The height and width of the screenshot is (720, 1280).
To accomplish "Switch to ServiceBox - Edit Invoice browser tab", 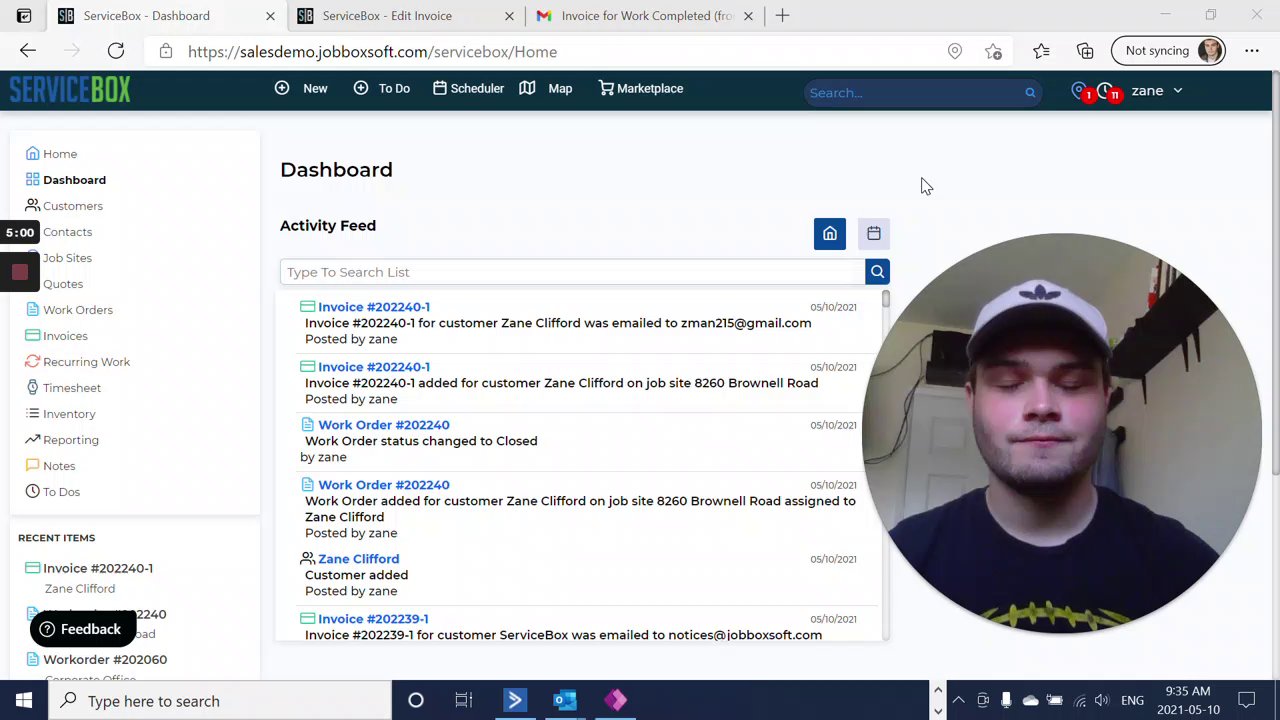I will pyautogui.click(x=387, y=16).
